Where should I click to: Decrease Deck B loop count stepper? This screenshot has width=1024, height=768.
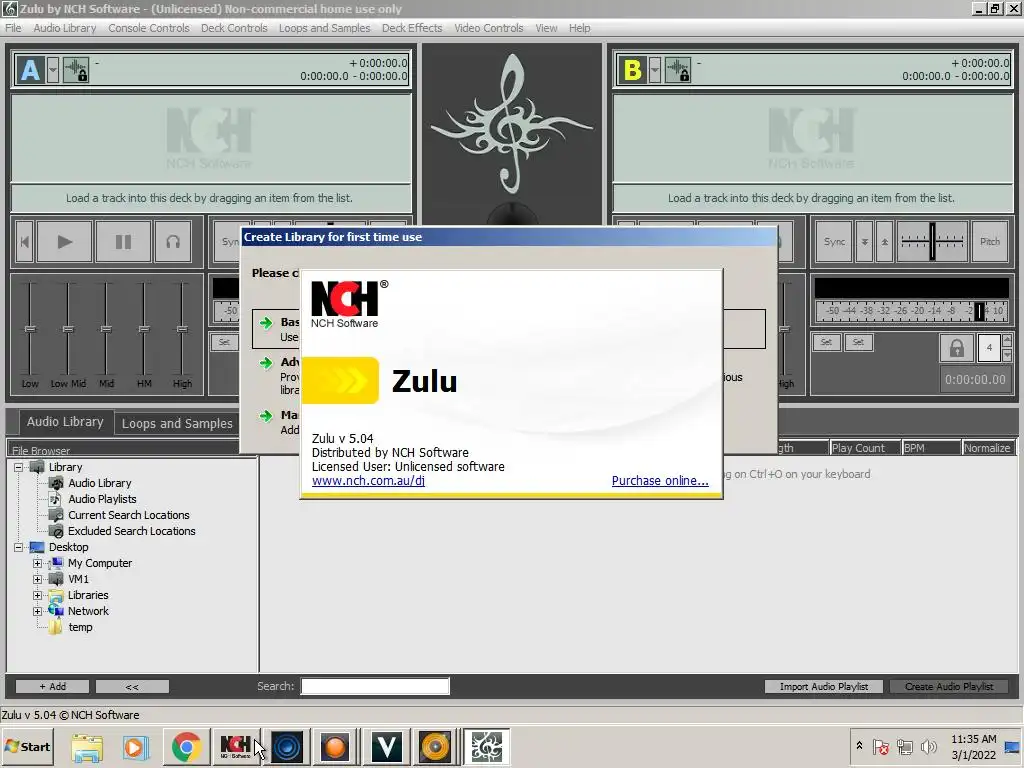pos(1006,355)
